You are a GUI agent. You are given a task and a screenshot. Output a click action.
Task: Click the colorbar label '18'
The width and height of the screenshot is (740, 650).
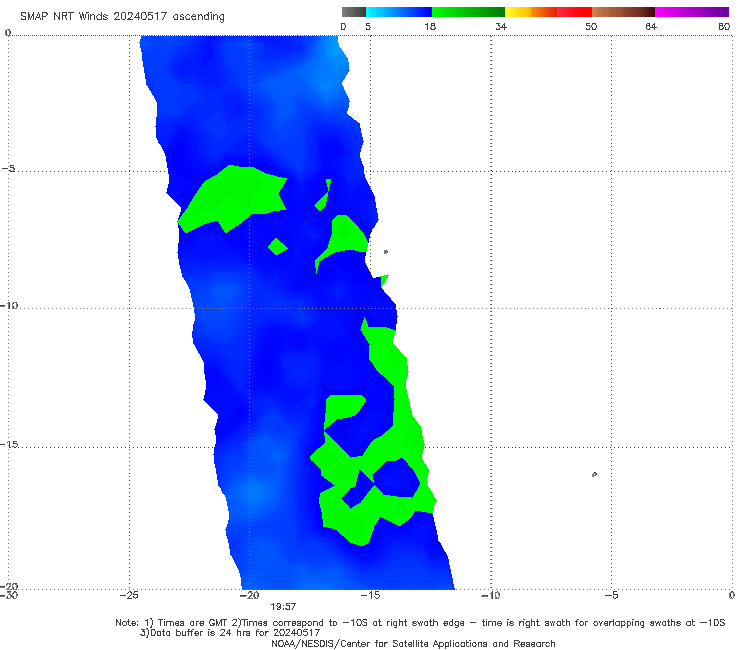click(x=430, y=26)
